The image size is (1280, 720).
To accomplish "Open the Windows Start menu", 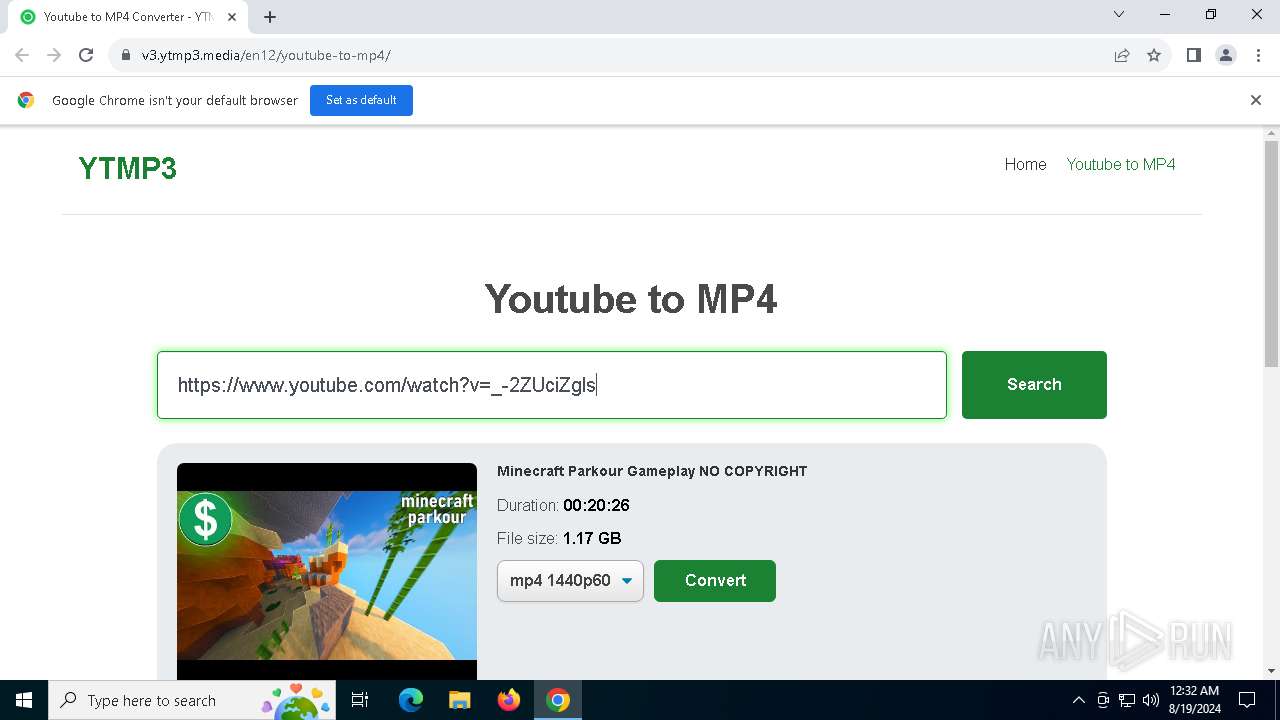I will (x=24, y=700).
